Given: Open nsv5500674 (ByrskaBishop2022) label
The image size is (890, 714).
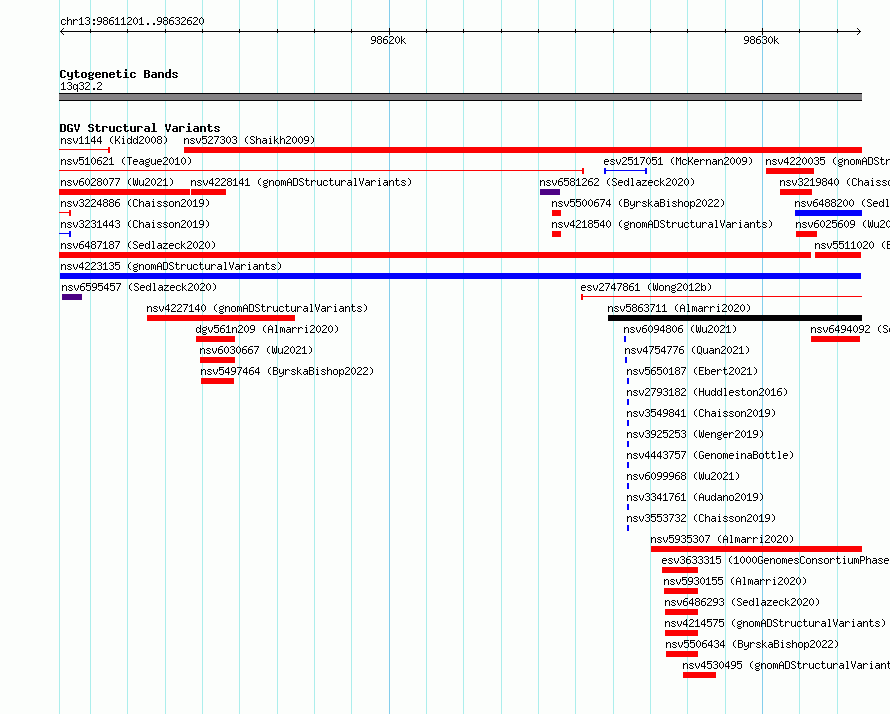Looking at the screenshot, I should pyautogui.click(x=639, y=203).
